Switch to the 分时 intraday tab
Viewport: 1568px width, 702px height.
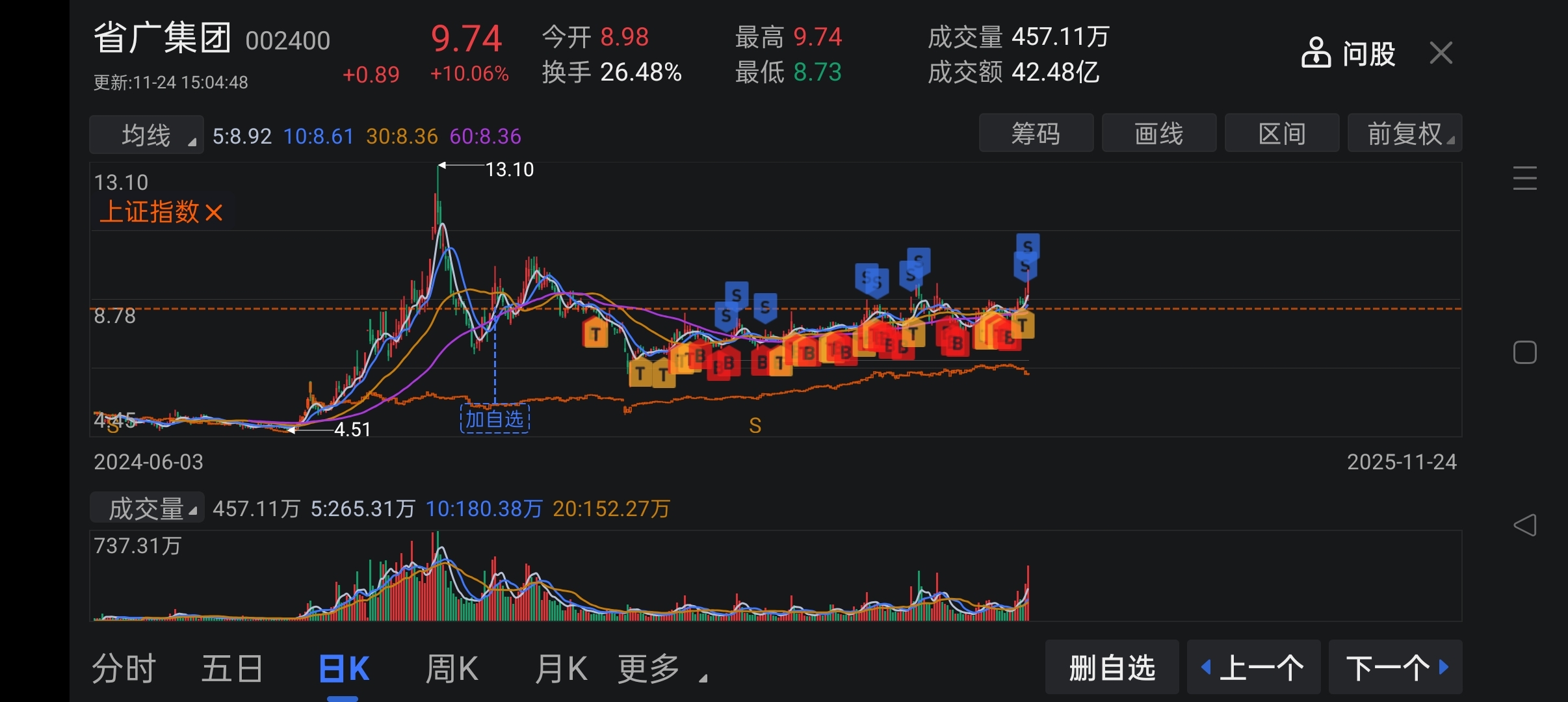coord(124,669)
